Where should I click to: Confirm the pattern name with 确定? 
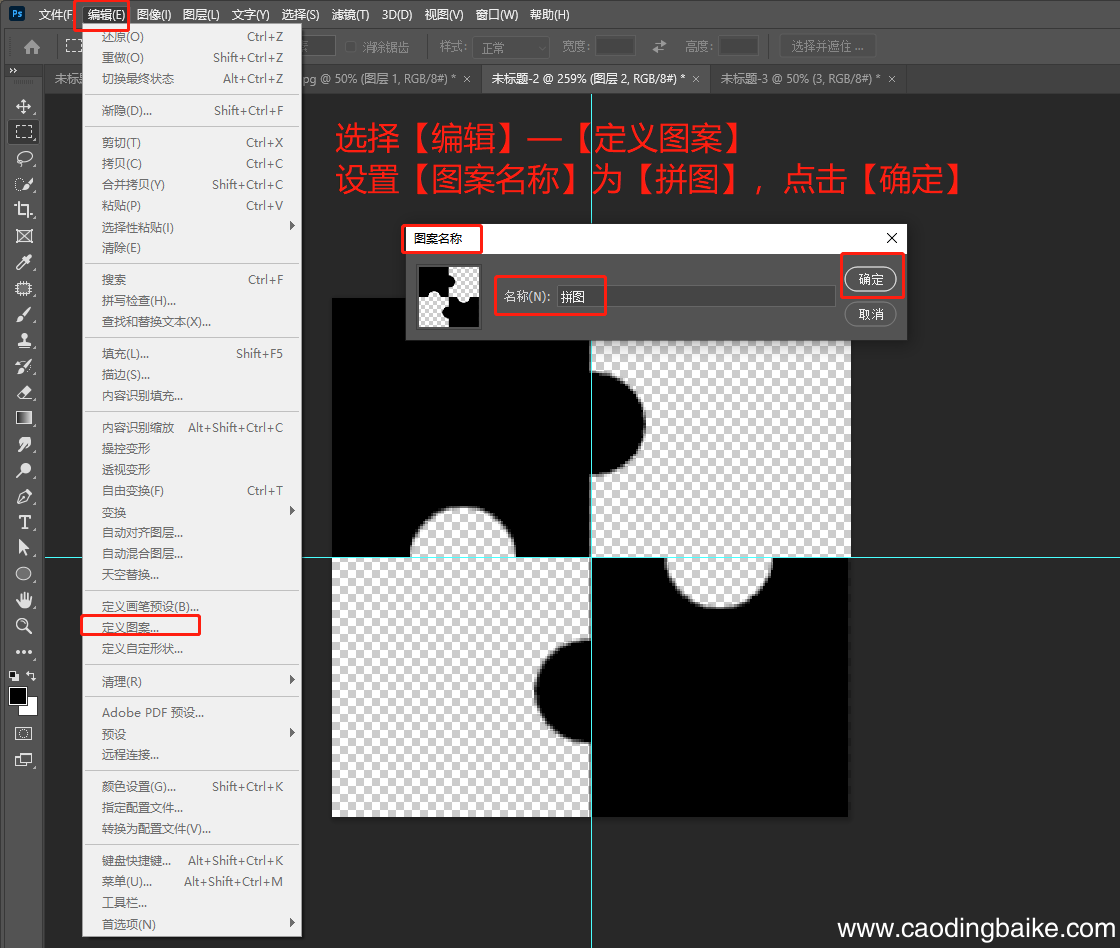pos(870,279)
